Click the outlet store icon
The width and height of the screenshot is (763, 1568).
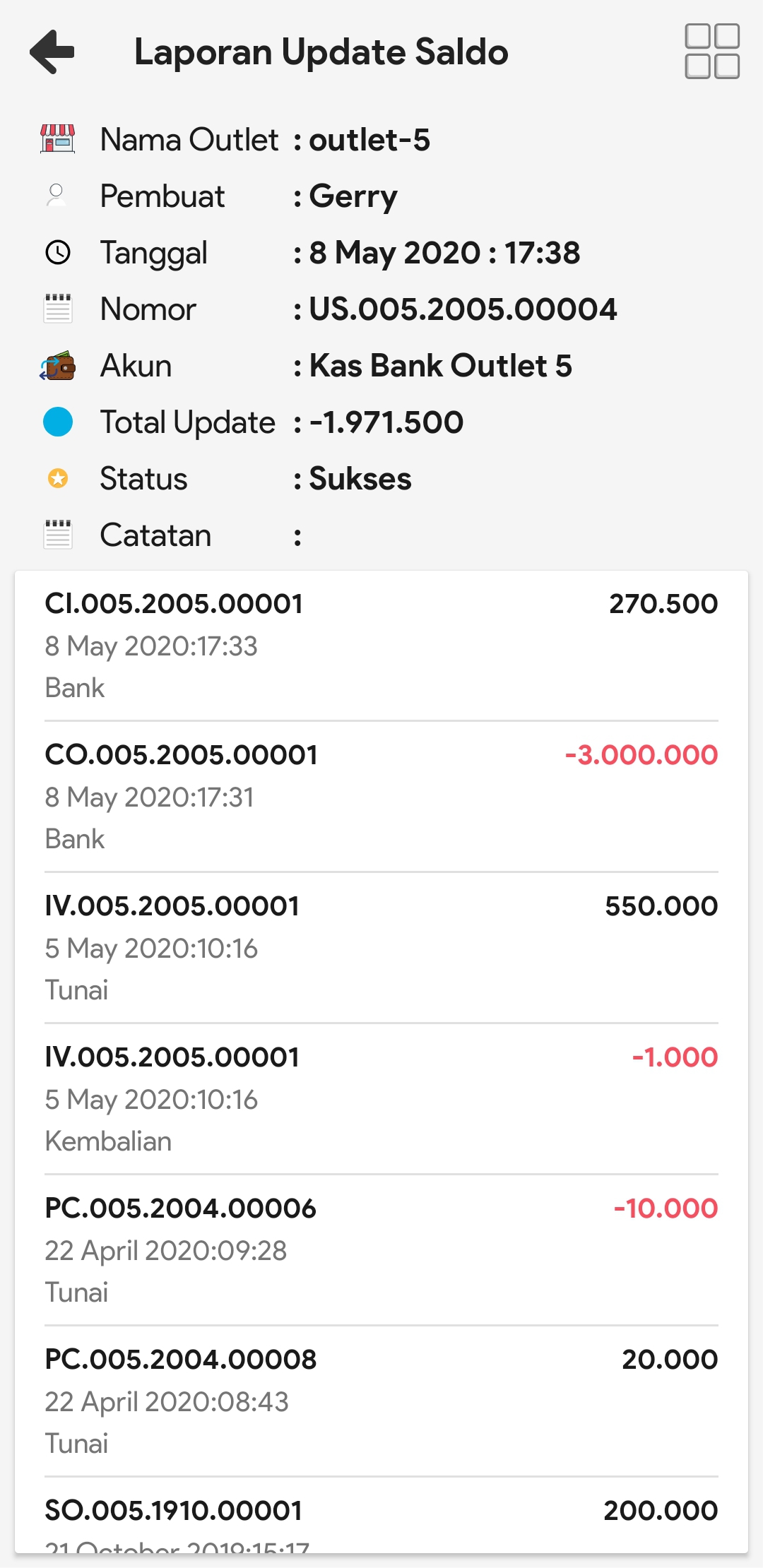58,139
